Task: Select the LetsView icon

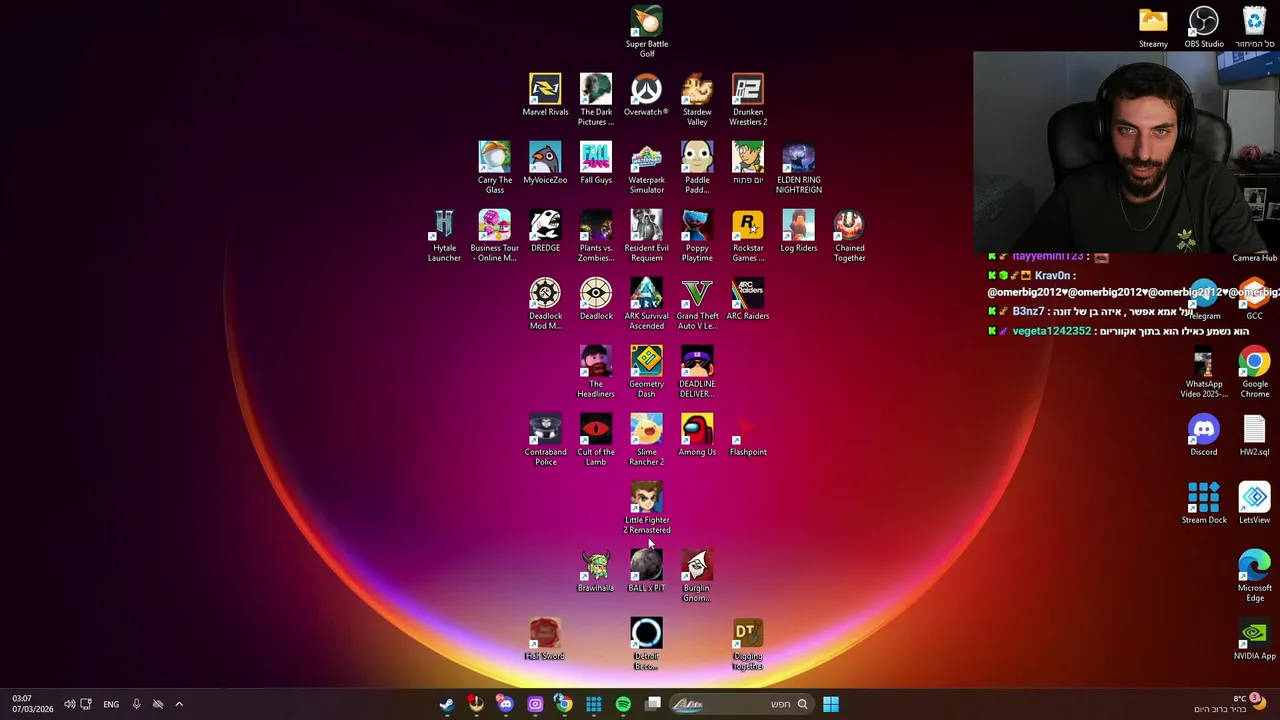Action: (1254, 503)
